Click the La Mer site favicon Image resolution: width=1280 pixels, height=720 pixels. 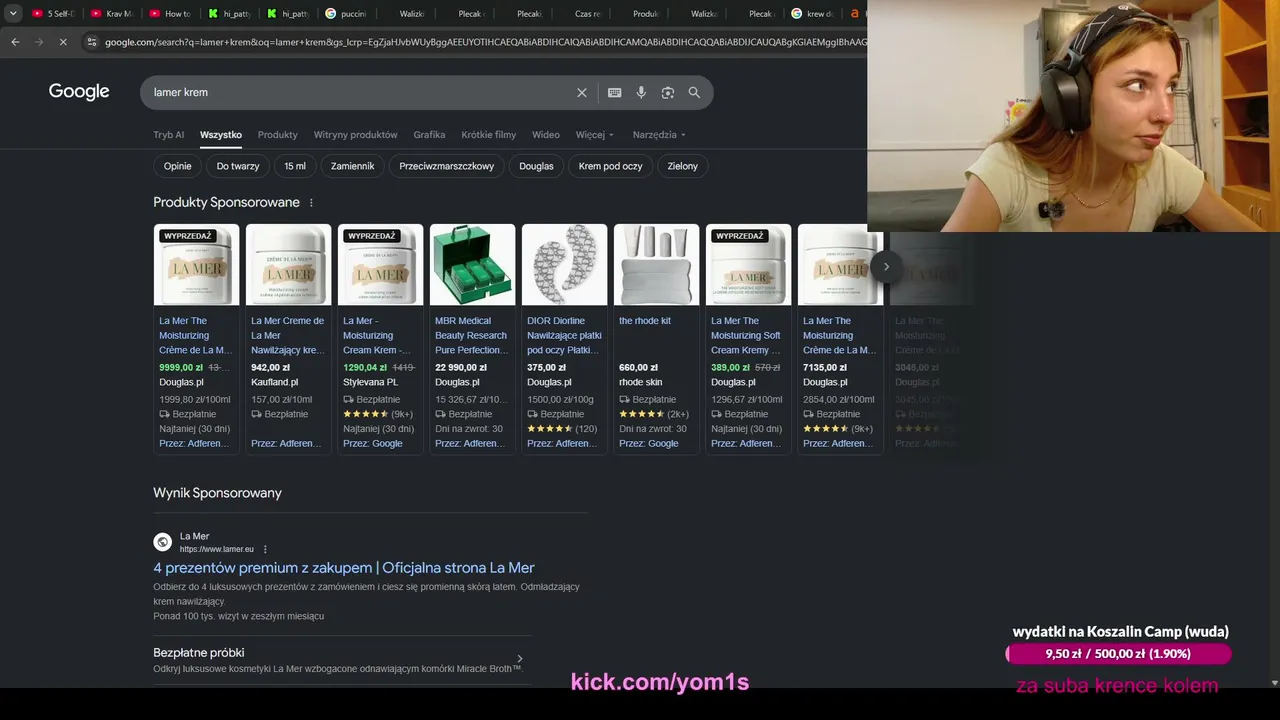162,542
